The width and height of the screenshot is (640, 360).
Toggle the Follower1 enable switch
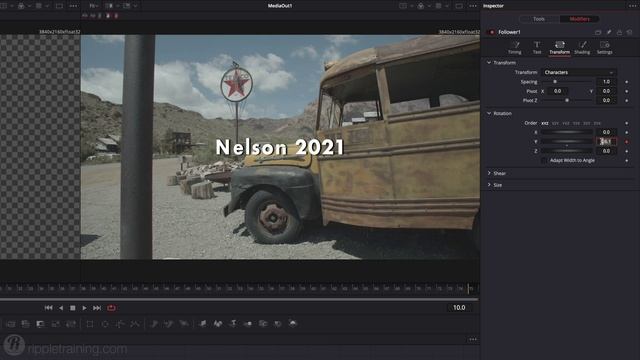[491, 32]
